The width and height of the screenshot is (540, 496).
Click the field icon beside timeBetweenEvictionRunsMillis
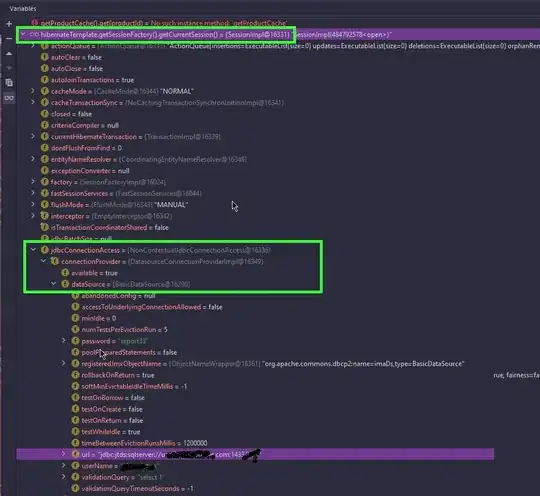pos(75,443)
